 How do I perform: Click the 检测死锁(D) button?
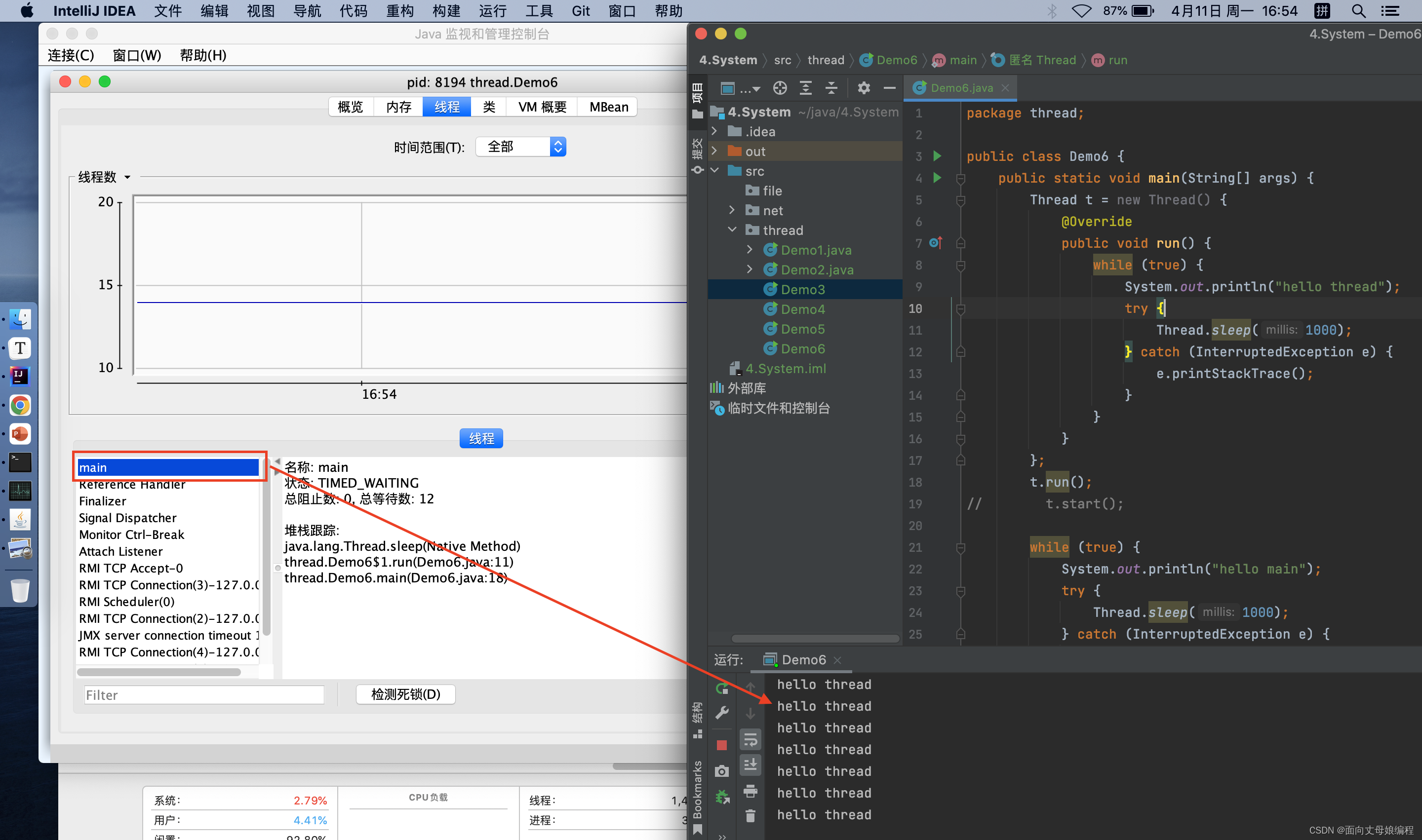(405, 694)
